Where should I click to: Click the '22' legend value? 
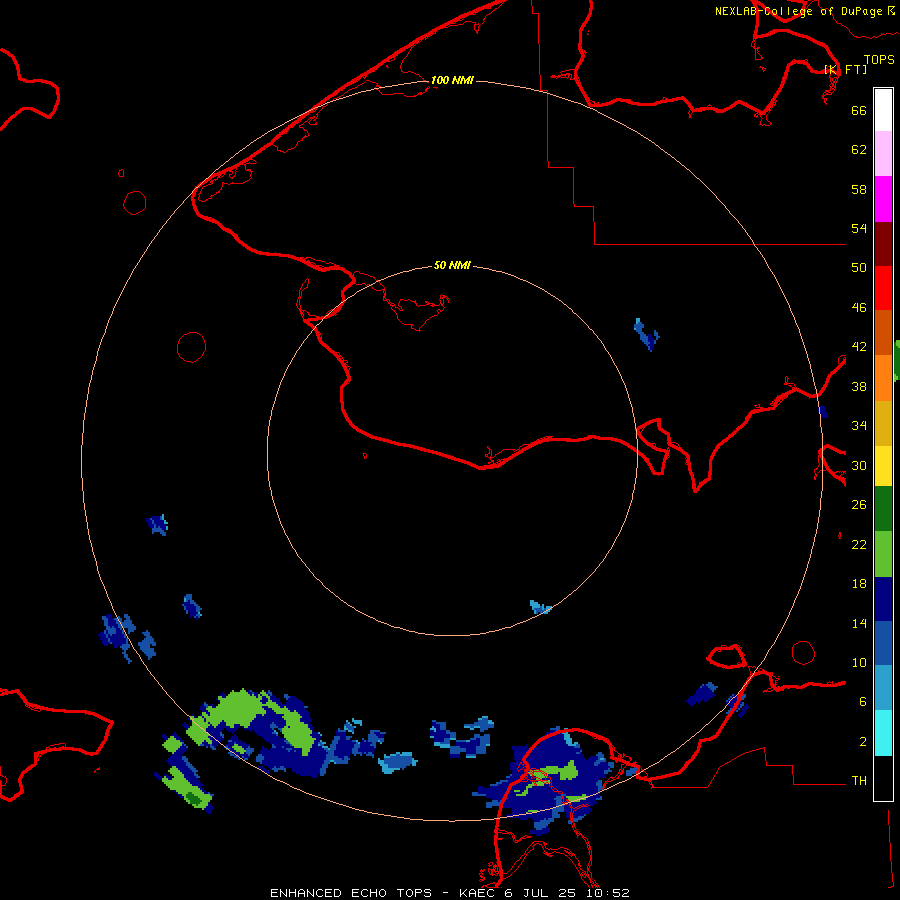[859, 544]
